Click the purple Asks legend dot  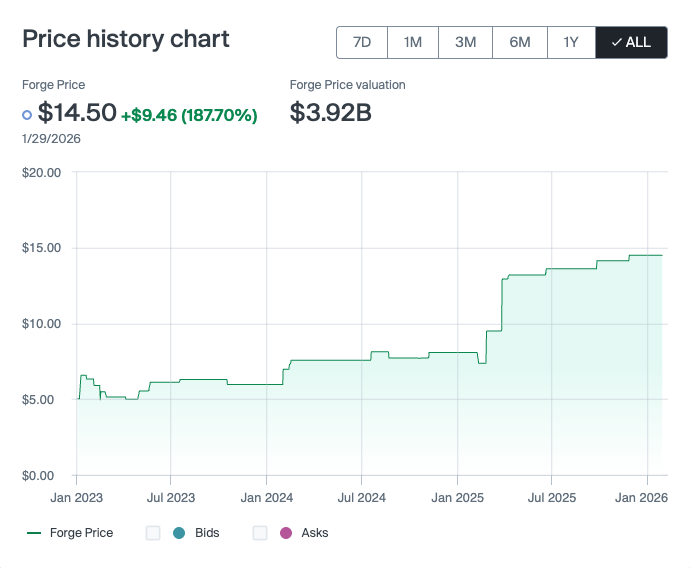(x=286, y=533)
